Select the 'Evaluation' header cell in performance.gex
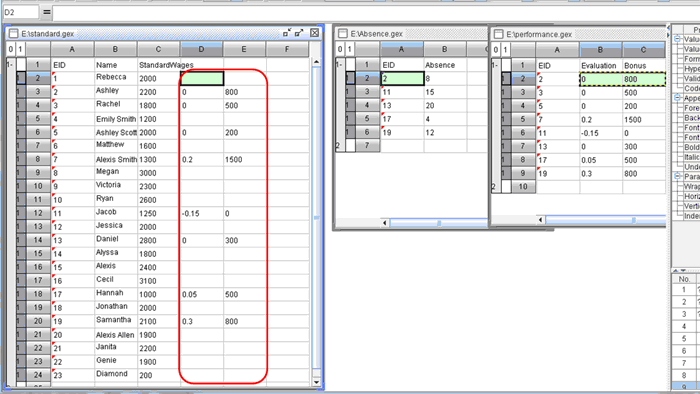700x394 pixels. pos(601,66)
